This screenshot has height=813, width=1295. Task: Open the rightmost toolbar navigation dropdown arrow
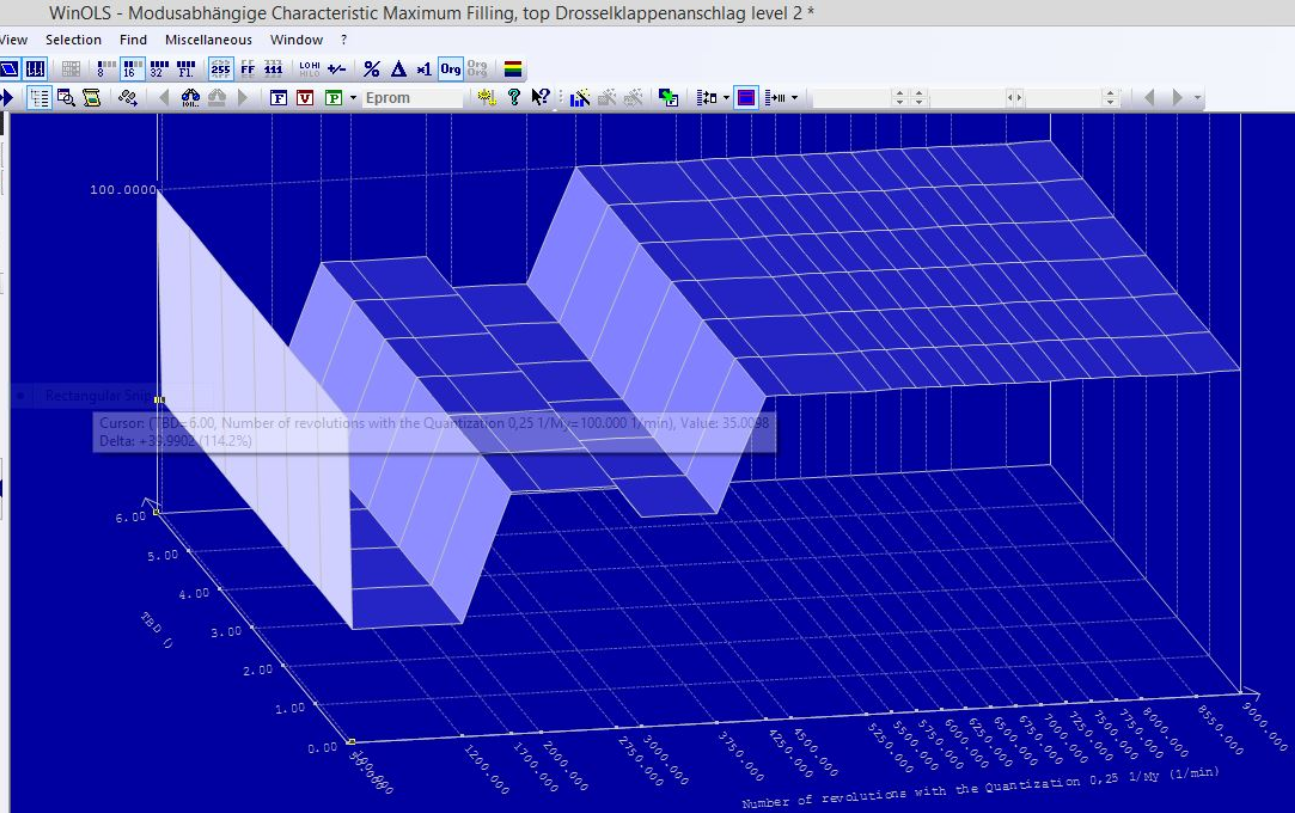coord(1198,98)
